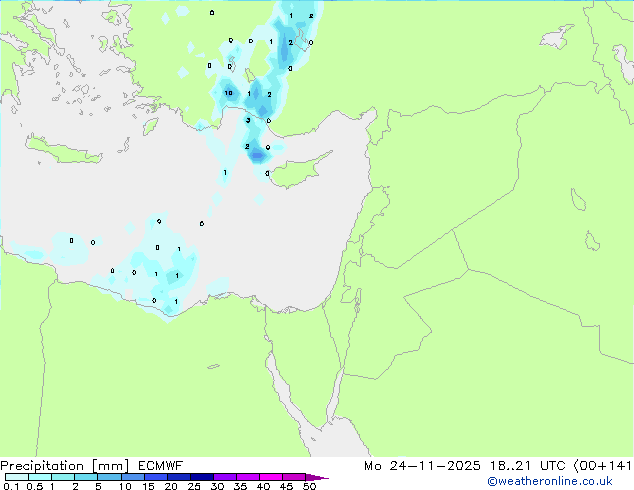Image resolution: width=634 pixels, height=490 pixels.
Task: Open the weatheronline.co.uk link
Action: (550, 482)
